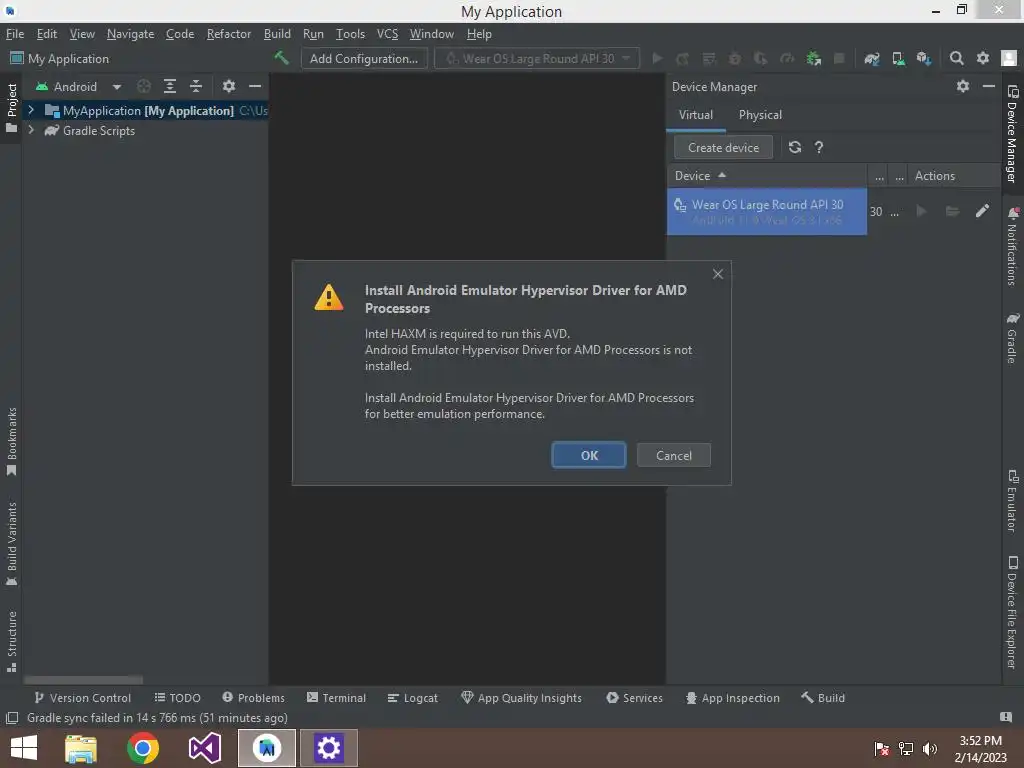Confirm the install dialog with OK
This screenshot has width=1024, height=768.
click(589, 455)
